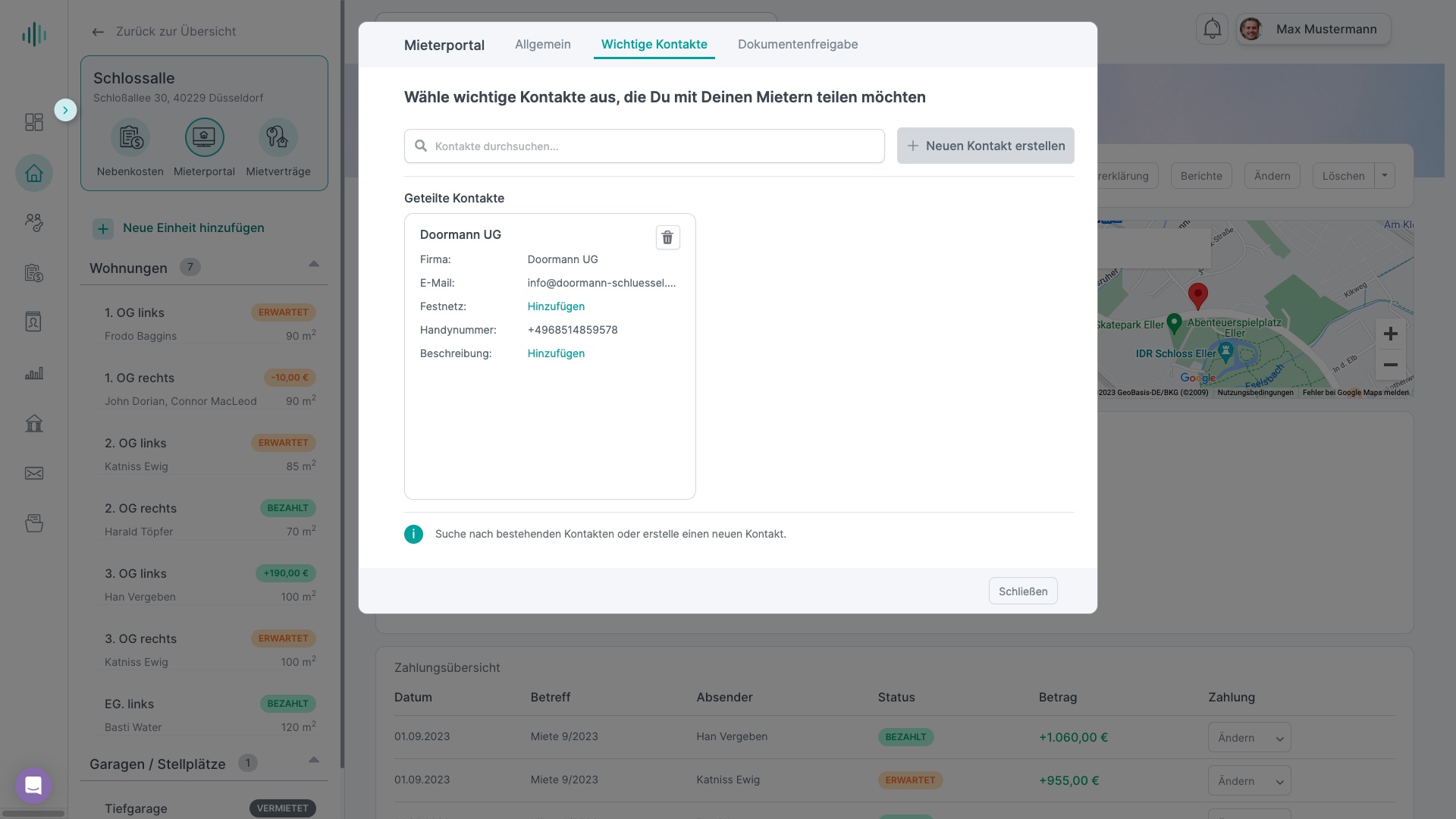Click BEZAHLT status of Han Vergeben payment
1456x819 pixels.
pos(905,737)
